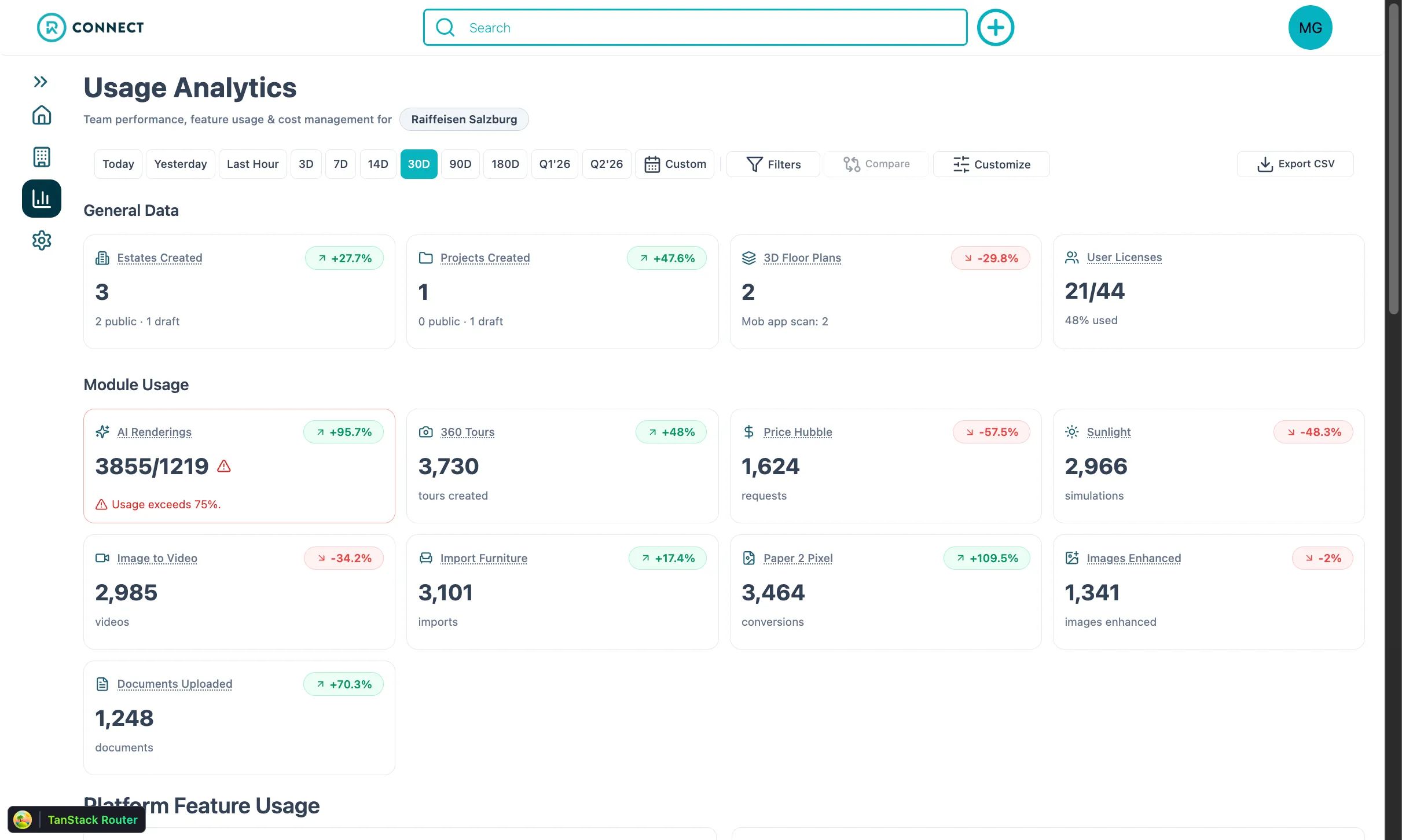The width and height of the screenshot is (1402, 840).
Task: Open the analytics bar chart sidebar icon
Action: click(x=42, y=199)
